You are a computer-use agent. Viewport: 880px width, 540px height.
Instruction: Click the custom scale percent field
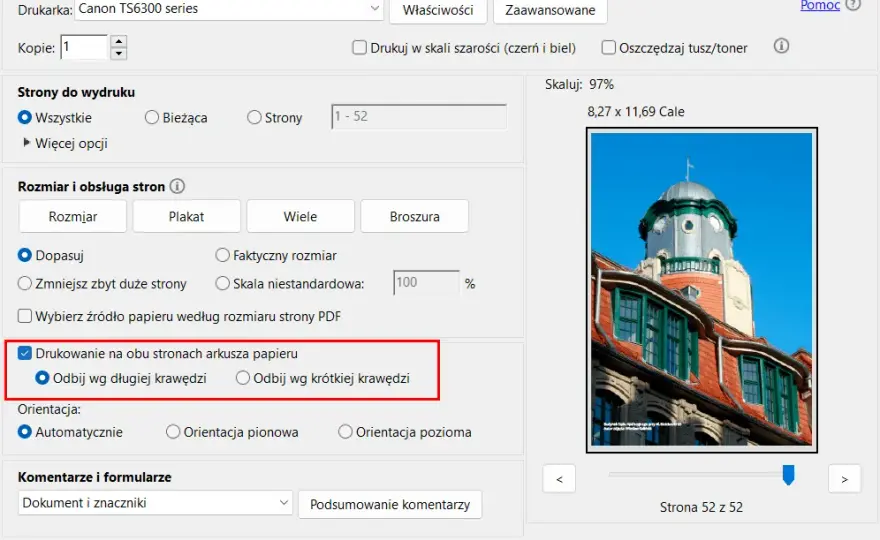[x=427, y=283]
